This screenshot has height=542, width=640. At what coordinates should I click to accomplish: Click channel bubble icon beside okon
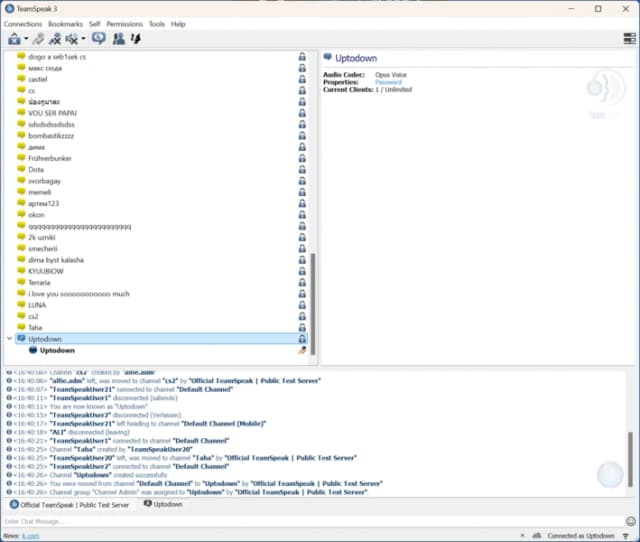pyautogui.click(x=21, y=214)
